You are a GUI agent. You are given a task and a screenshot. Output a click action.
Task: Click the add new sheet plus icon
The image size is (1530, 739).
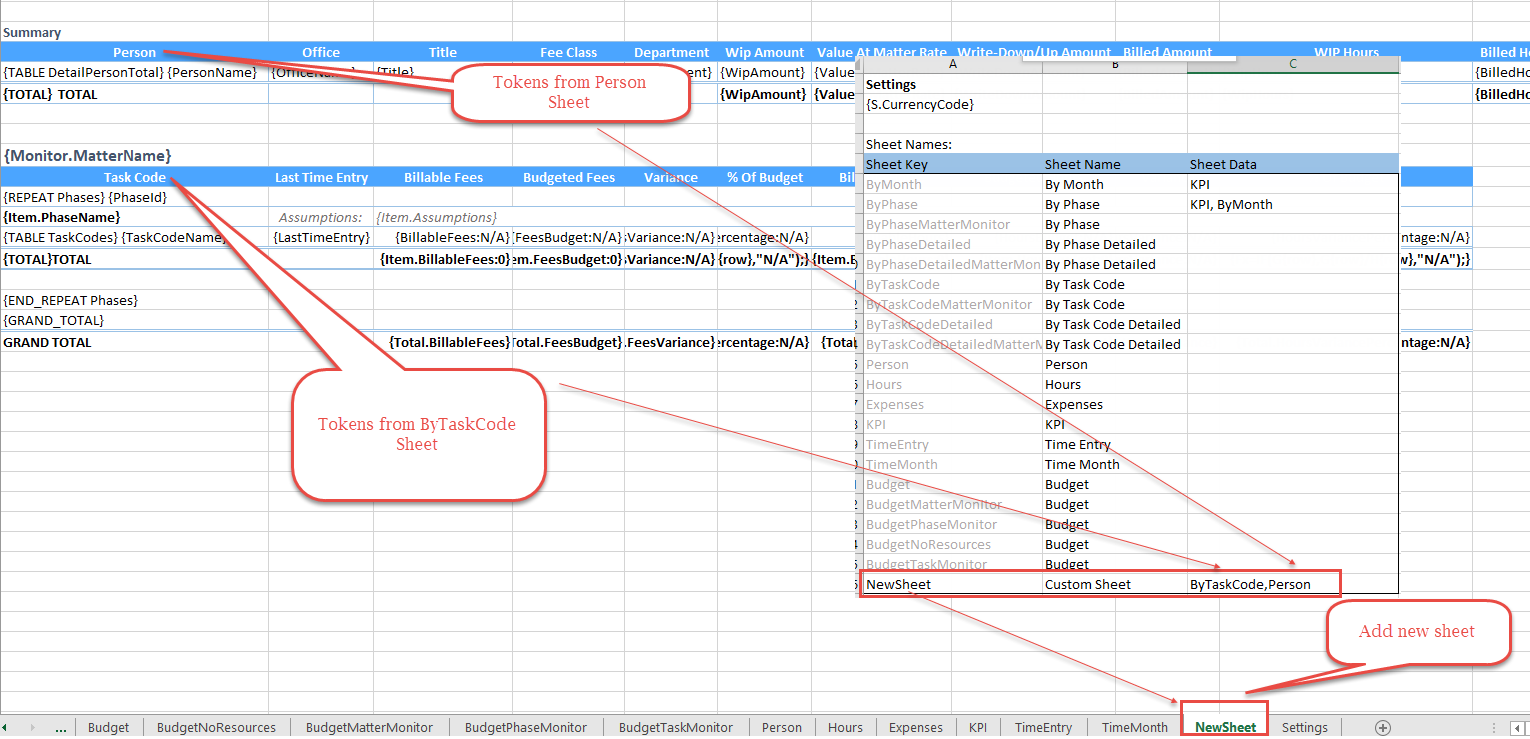coord(1383,728)
